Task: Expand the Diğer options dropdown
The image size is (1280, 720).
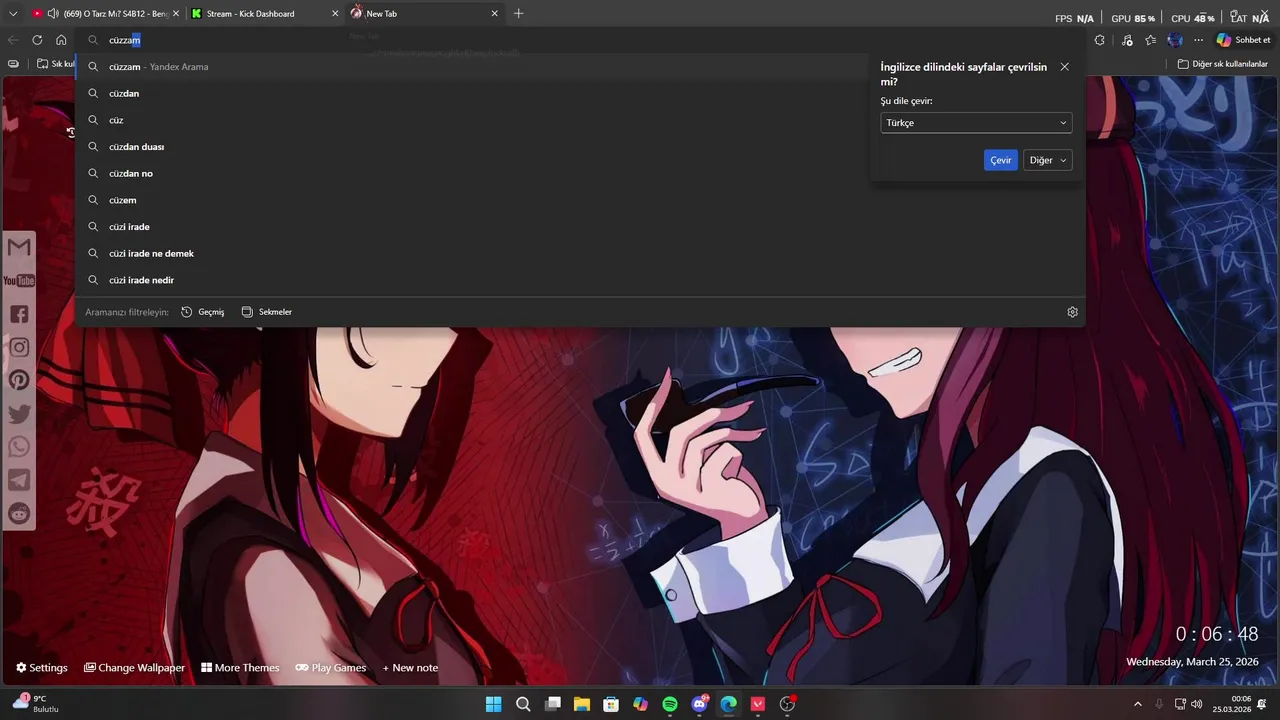Action: (1048, 160)
